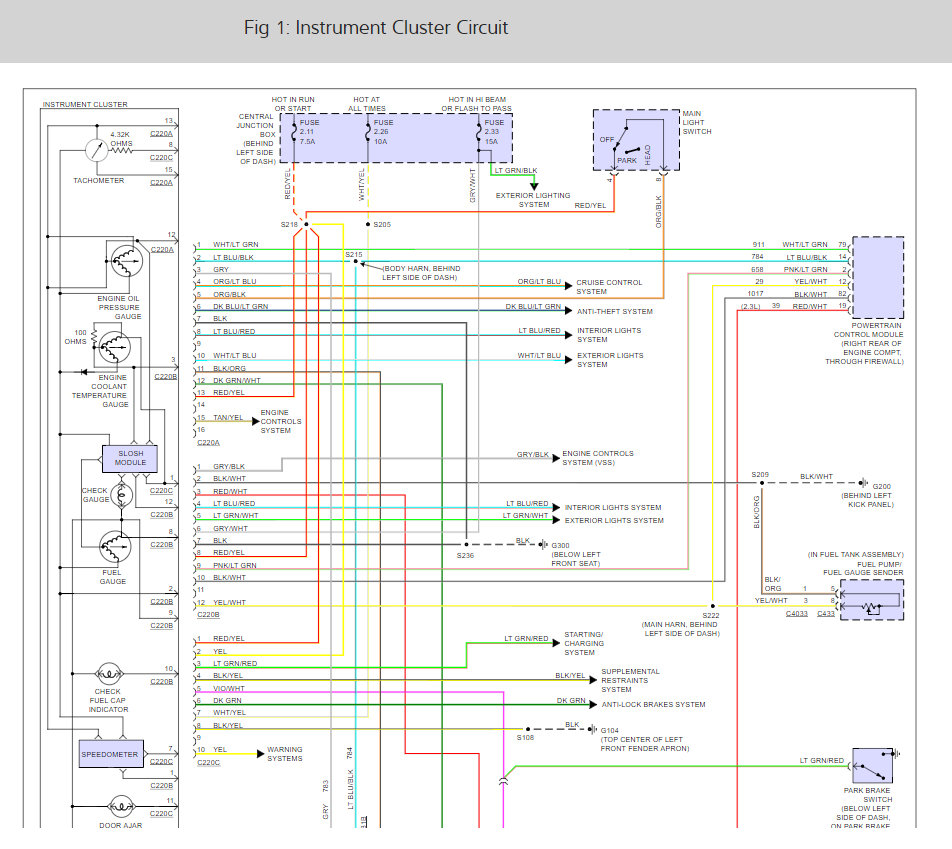Click 'EXTERIOR LIGHTING SYSTEM' label
952x849 pixels.
click(x=533, y=200)
